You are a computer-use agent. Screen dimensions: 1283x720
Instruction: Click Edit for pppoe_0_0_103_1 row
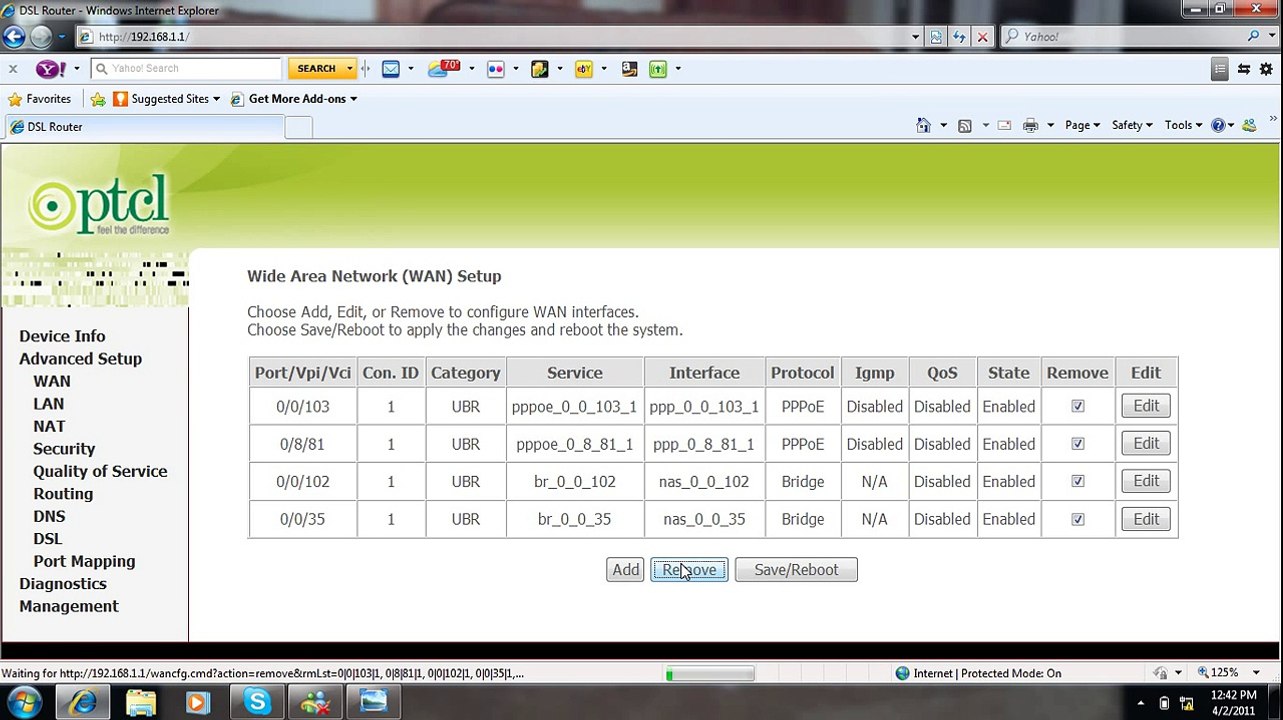click(1146, 406)
